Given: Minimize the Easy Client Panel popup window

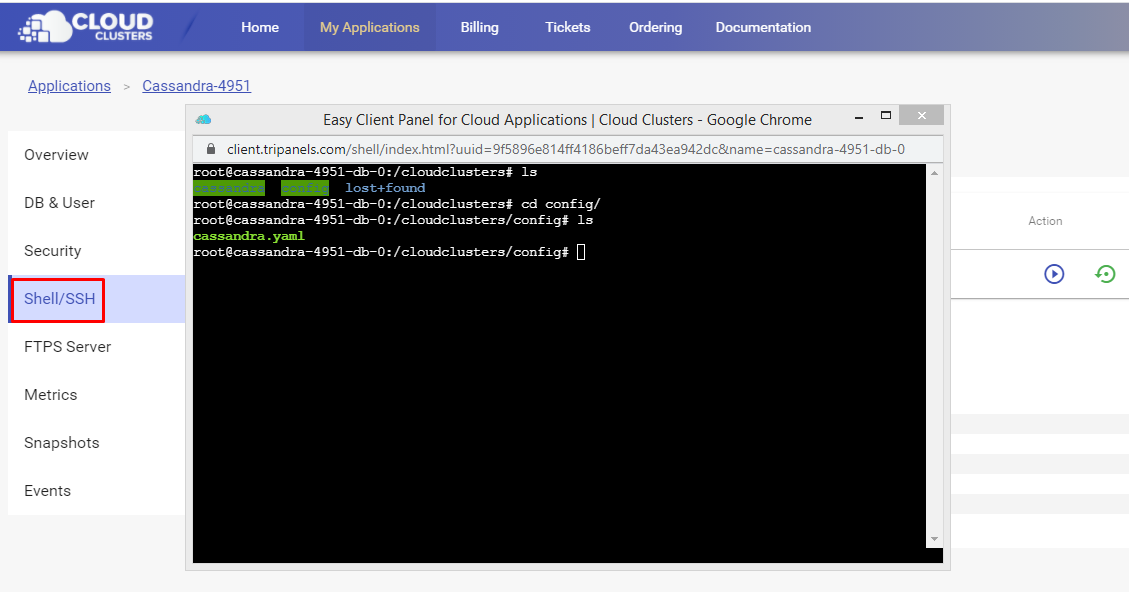Looking at the screenshot, I should click(x=858, y=117).
